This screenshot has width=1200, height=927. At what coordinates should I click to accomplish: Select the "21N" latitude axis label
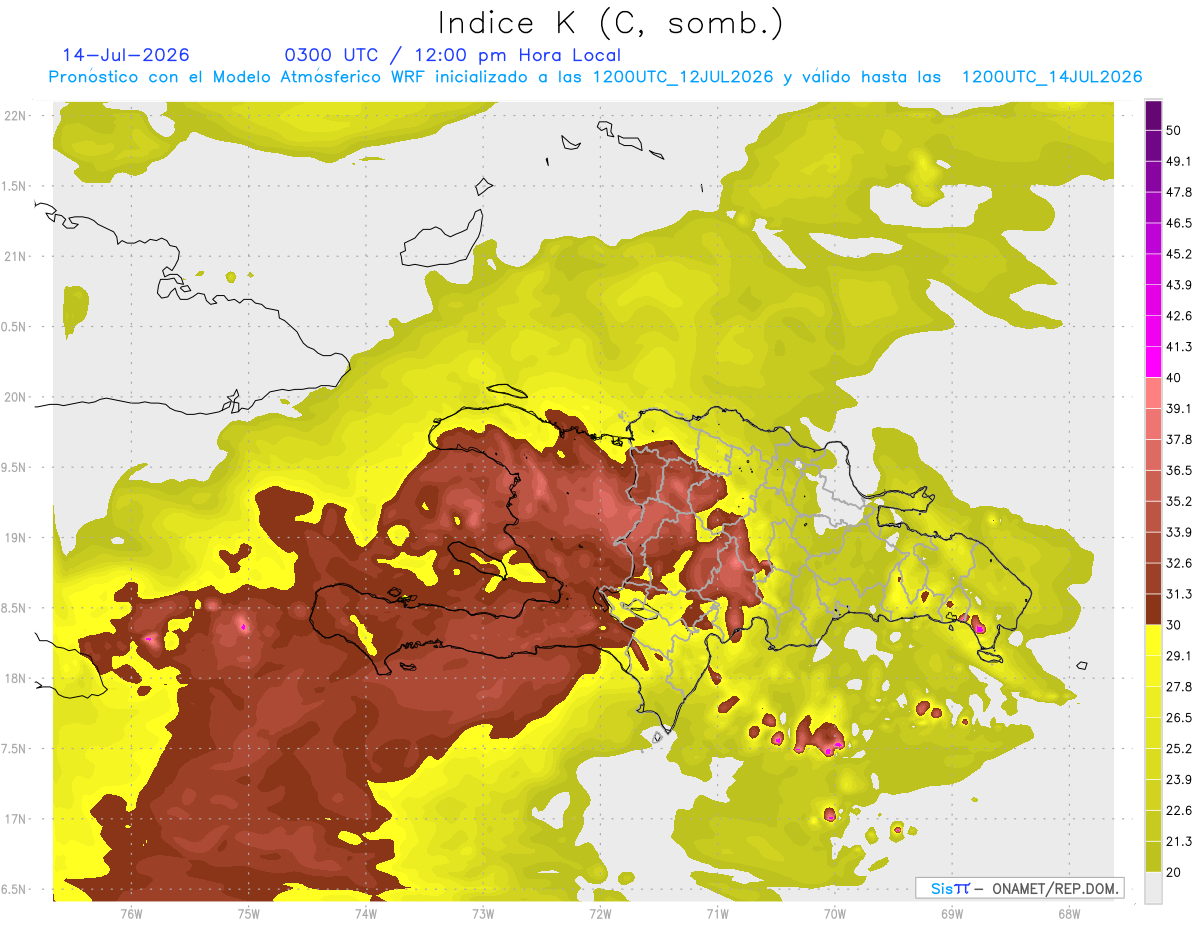click(x=16, y=257)
